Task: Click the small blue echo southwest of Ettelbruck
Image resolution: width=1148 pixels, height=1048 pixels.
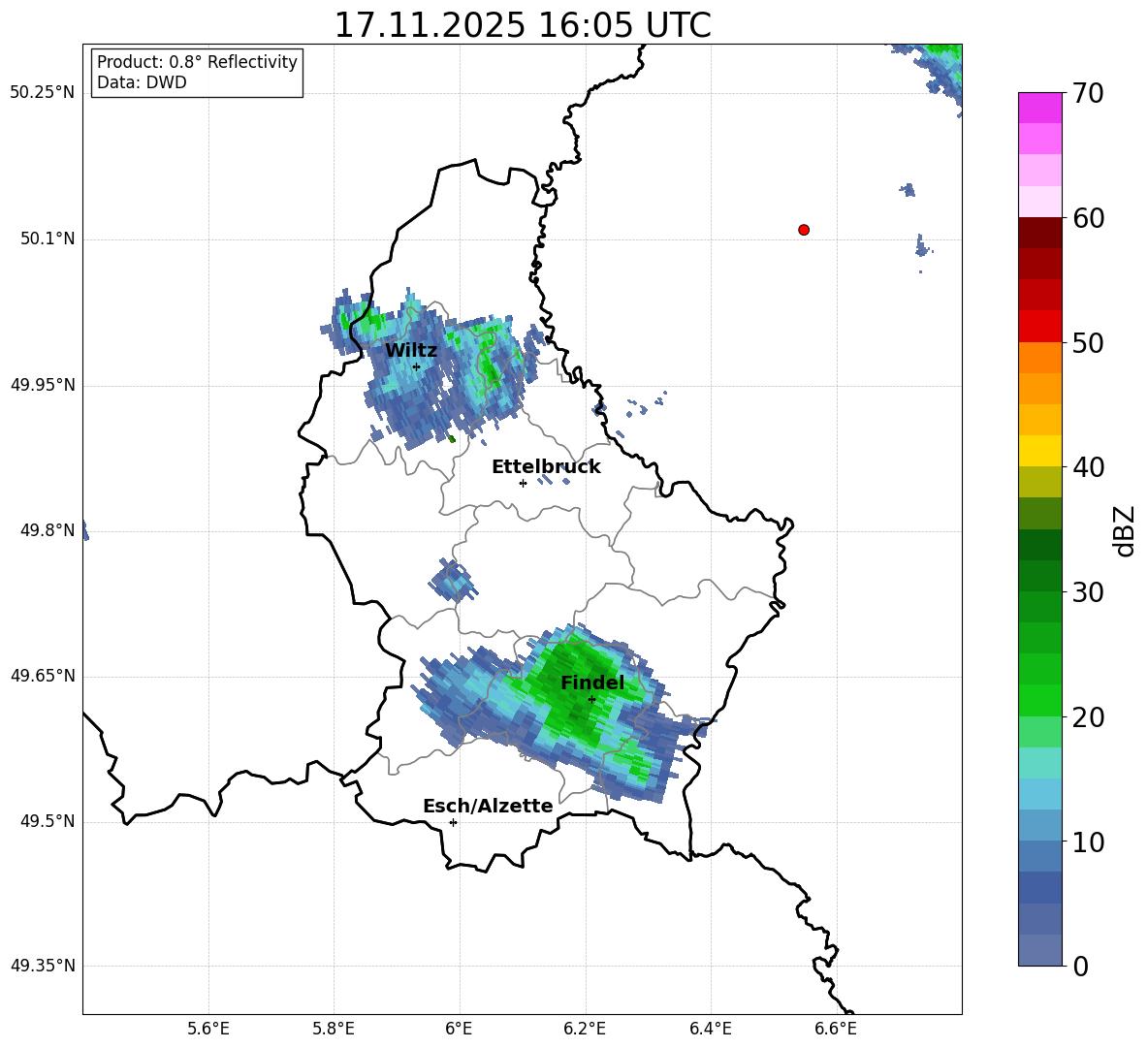Action: [453, 580]
